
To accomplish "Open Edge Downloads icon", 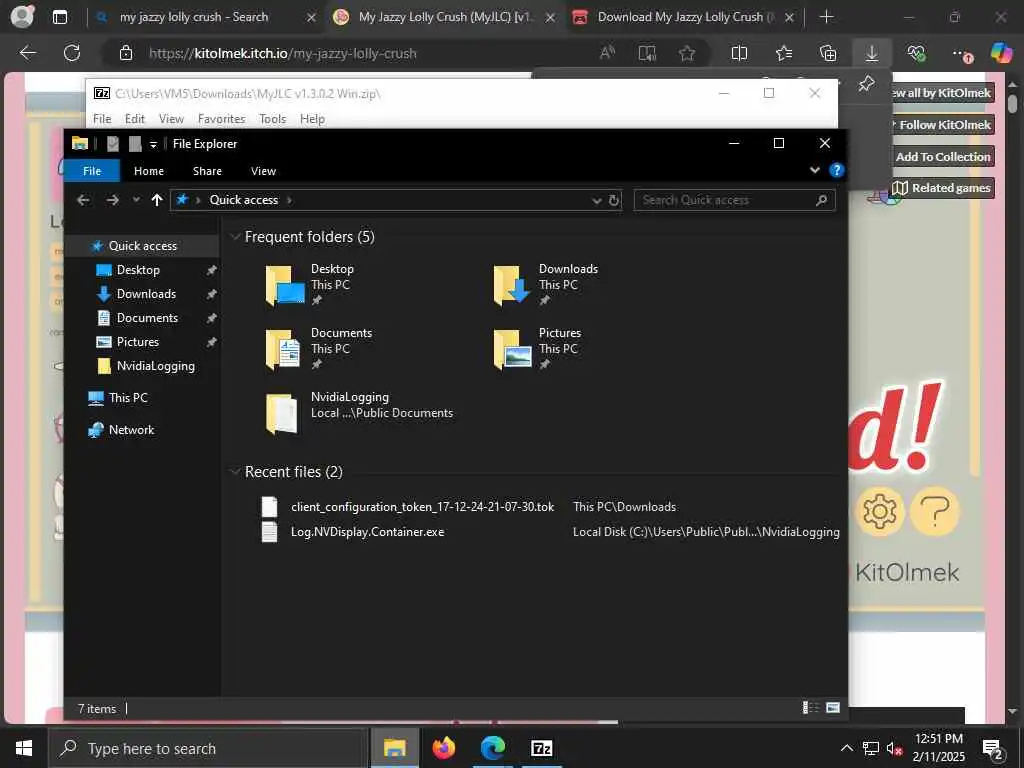I will [x=872, y=53].
